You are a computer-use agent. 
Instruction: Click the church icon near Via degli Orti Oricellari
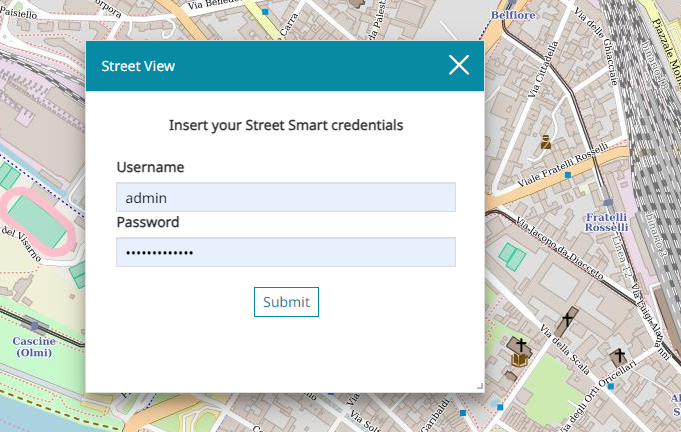click(619, 356)
